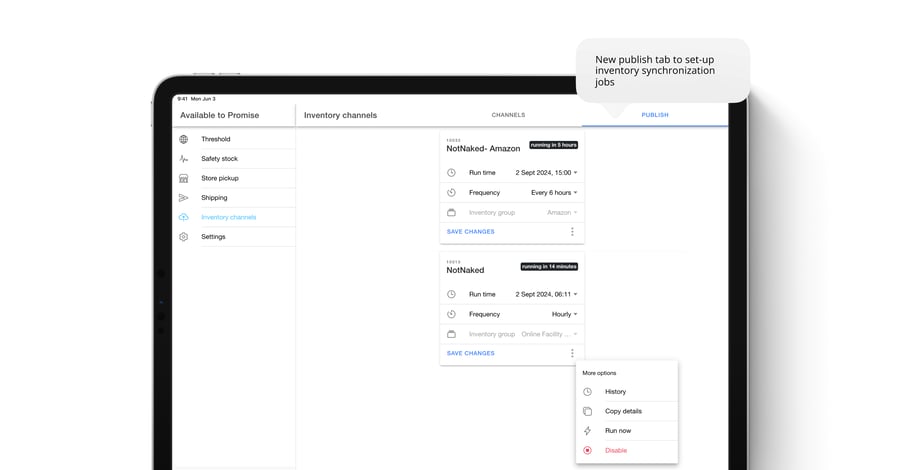The image size is (900, 470).
Task: Open Every 6 hours frequency dropdown
Action: [554, 193]
